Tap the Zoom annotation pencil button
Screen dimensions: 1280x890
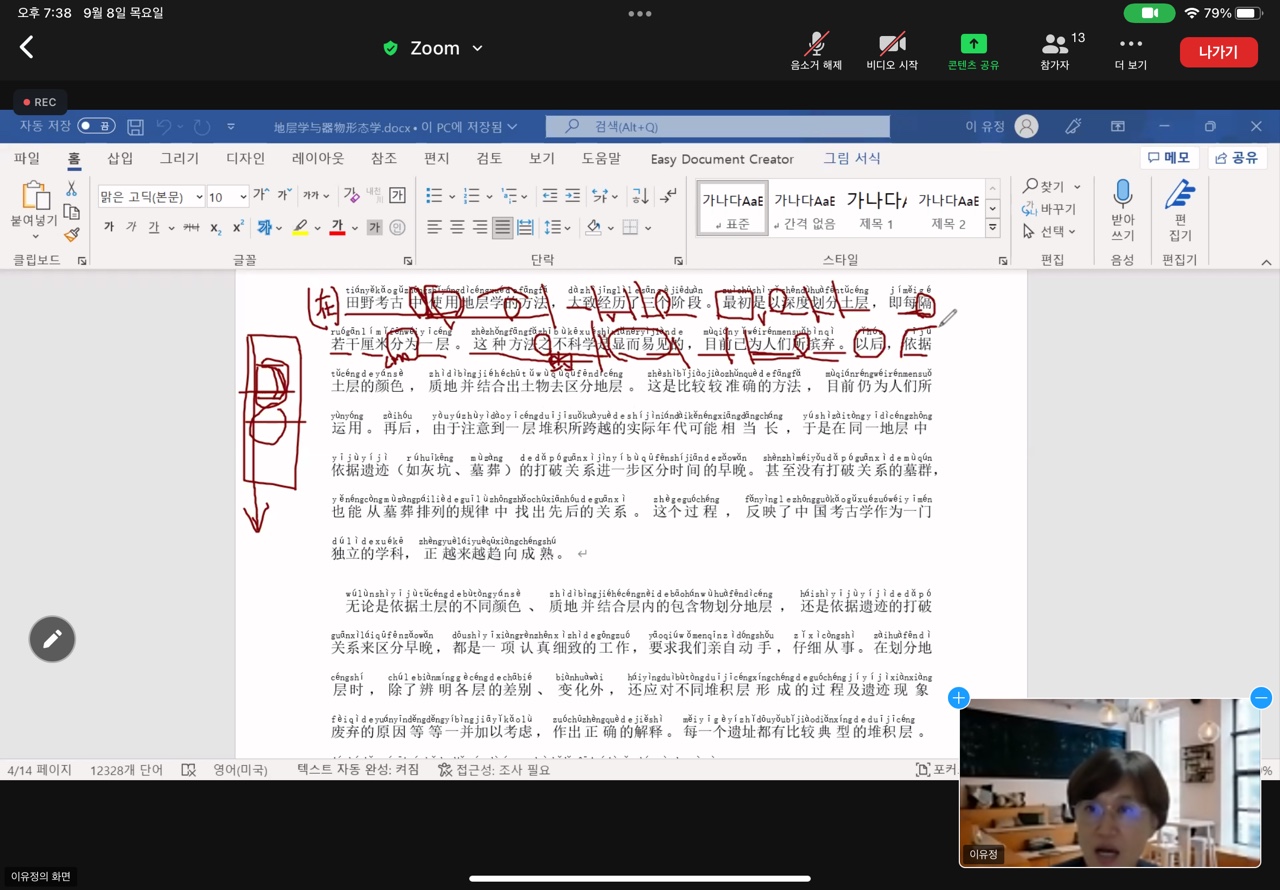click(x=52, y=639)
